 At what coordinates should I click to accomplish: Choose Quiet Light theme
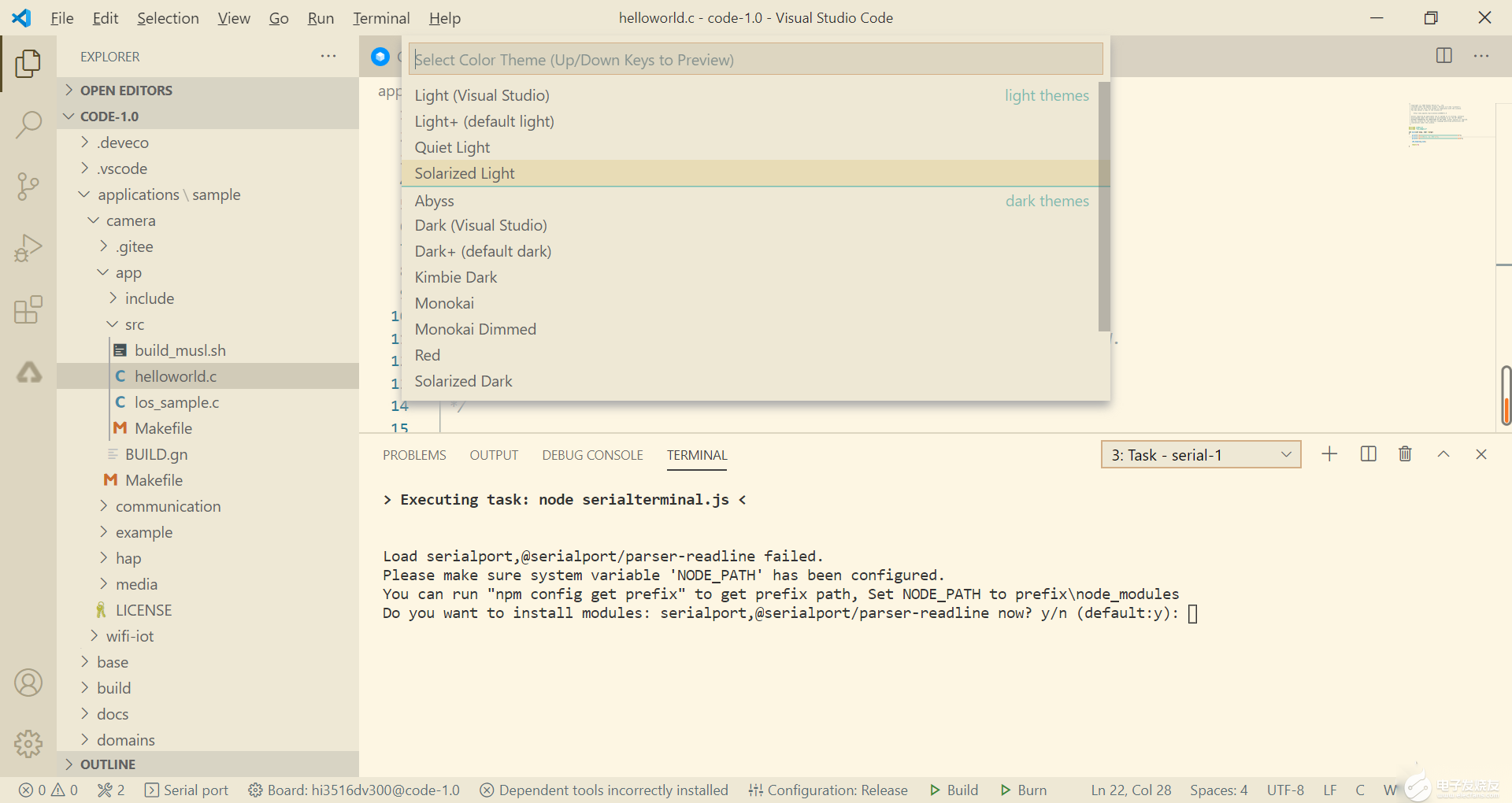[x=750, y=146]
